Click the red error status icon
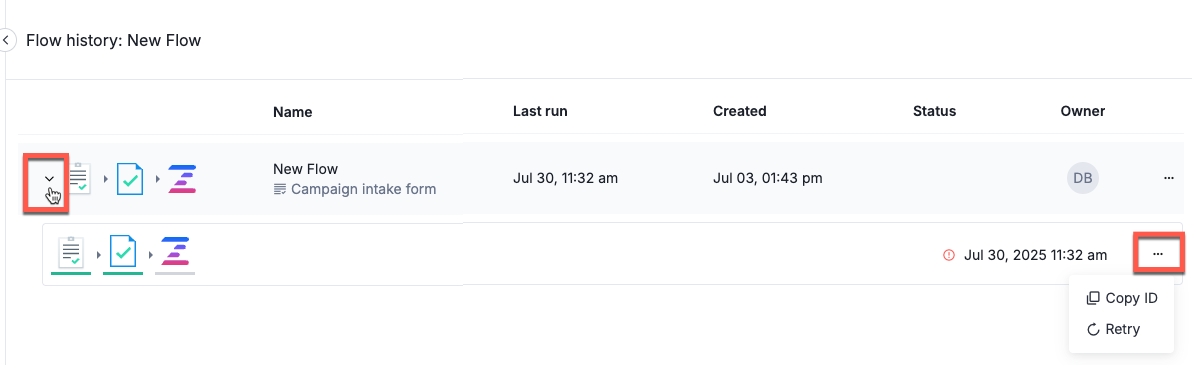This screenshot has width=1192, height=365. coord(949,256)
